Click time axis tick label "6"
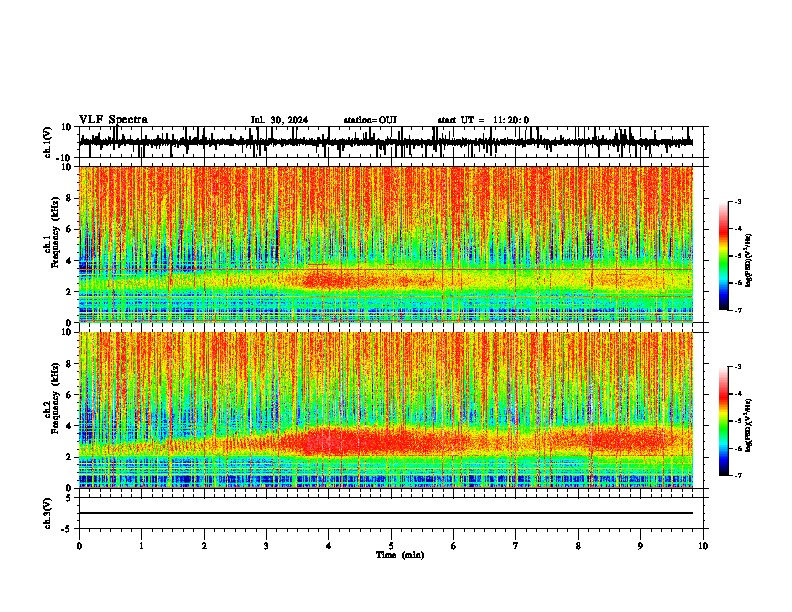 (454, 546)
